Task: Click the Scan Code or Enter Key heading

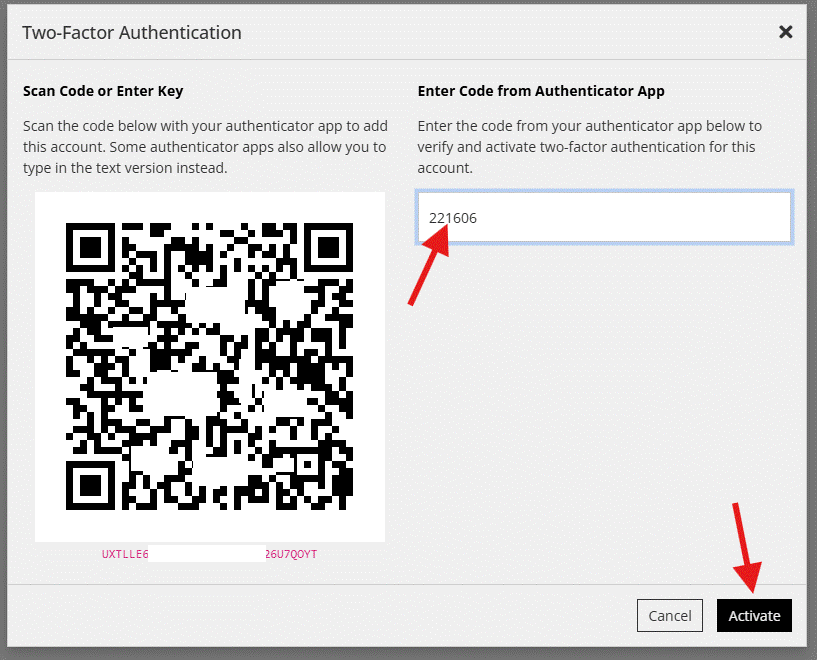Action: tap(103, 91)
